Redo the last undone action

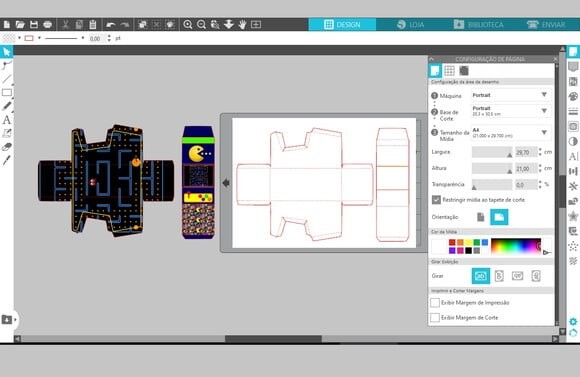125,25
